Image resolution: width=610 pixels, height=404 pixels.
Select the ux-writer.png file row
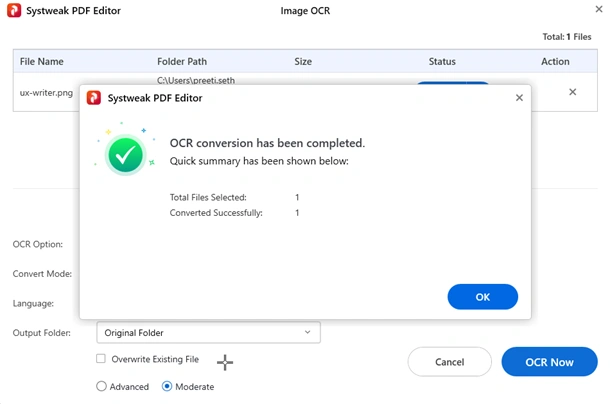[46, 93]
